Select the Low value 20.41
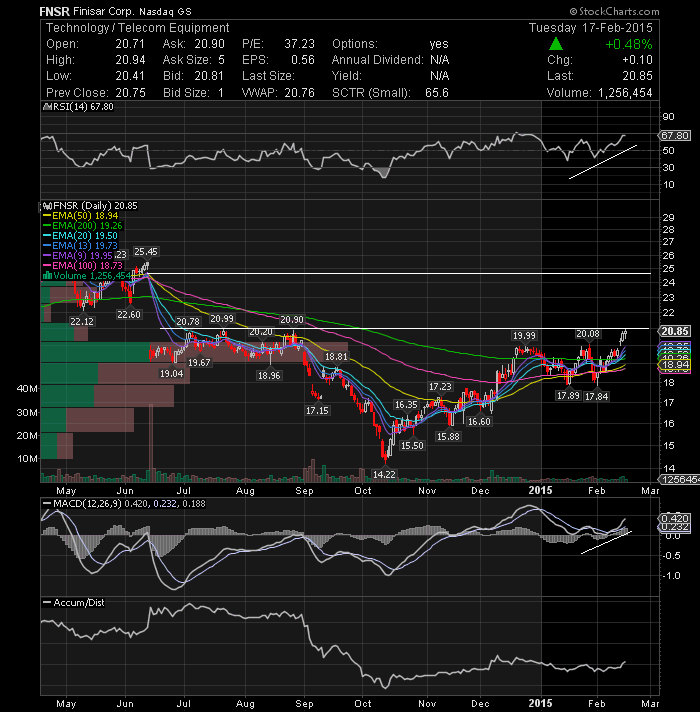Viewport: 700px width, 712px height. coord(130,76)
